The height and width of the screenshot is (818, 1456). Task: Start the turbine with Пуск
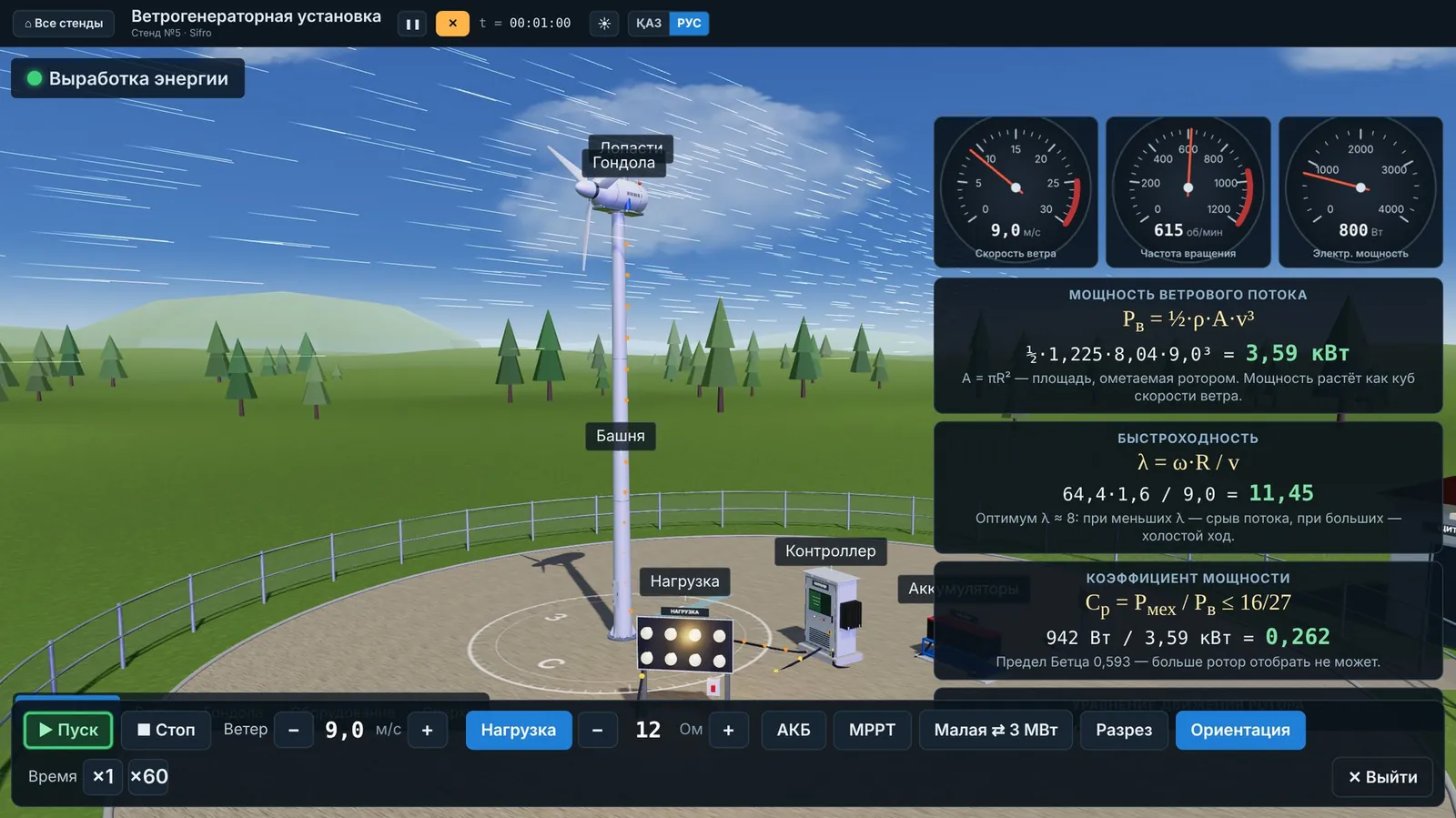click(68, 730)
